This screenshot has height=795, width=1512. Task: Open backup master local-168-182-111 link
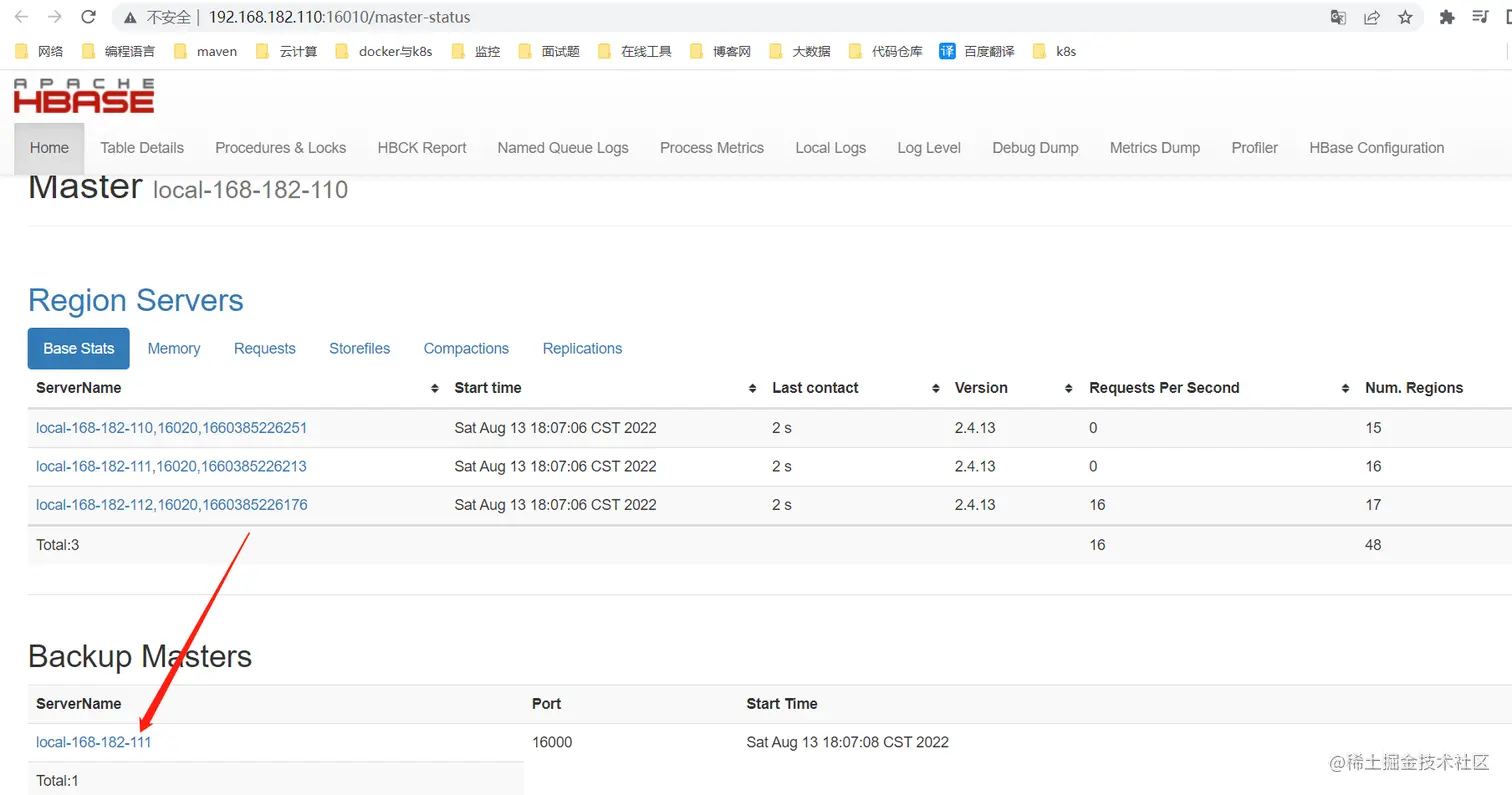pyautogui.click(x=94, y=742)
